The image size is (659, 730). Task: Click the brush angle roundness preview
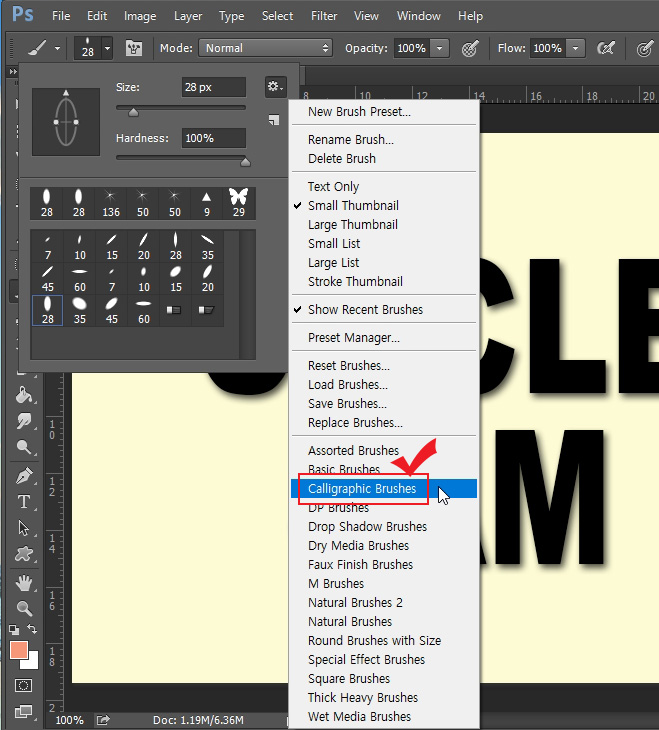pos(66,122)
